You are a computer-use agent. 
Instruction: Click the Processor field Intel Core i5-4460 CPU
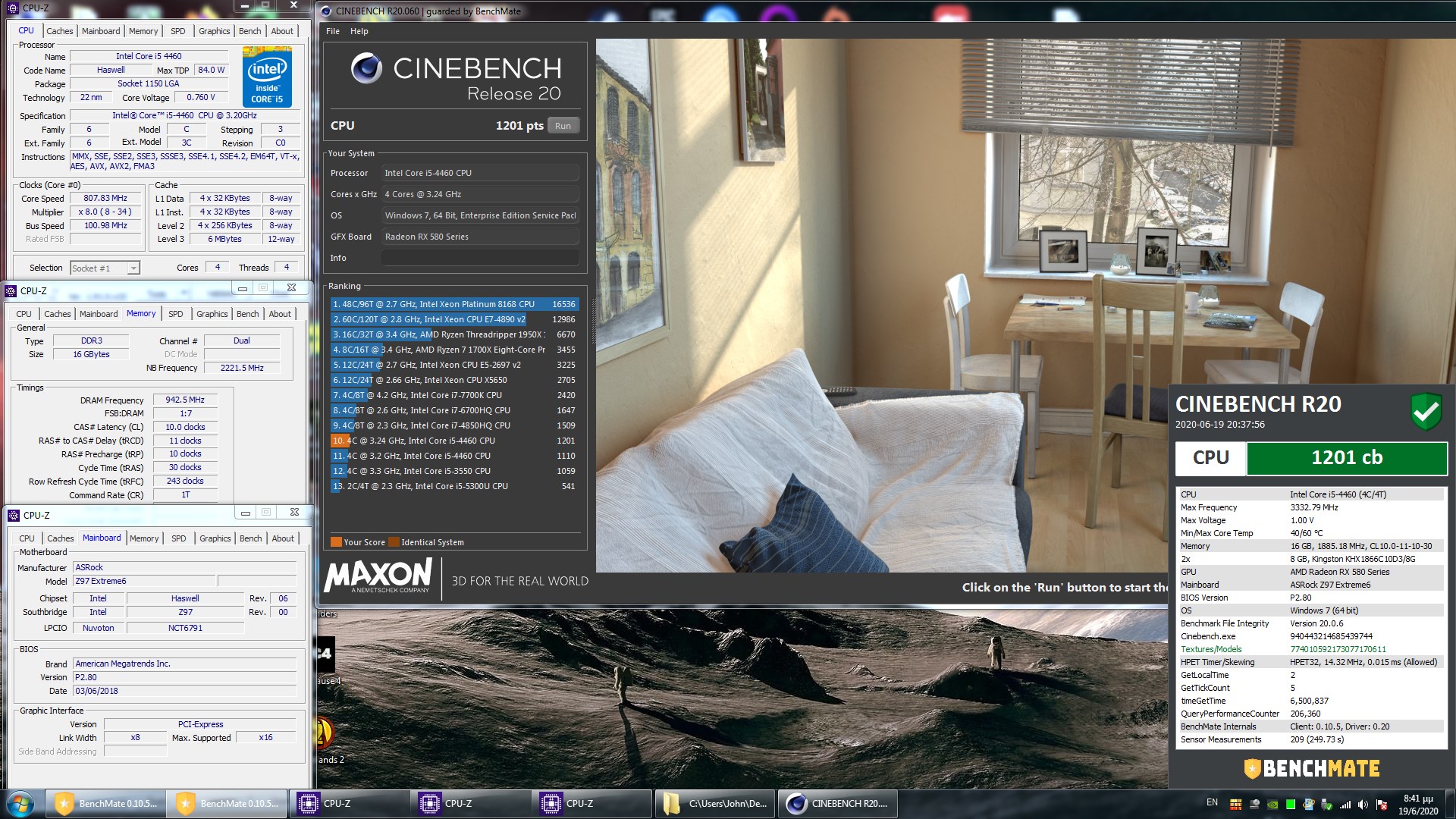(x=480, y=173)
